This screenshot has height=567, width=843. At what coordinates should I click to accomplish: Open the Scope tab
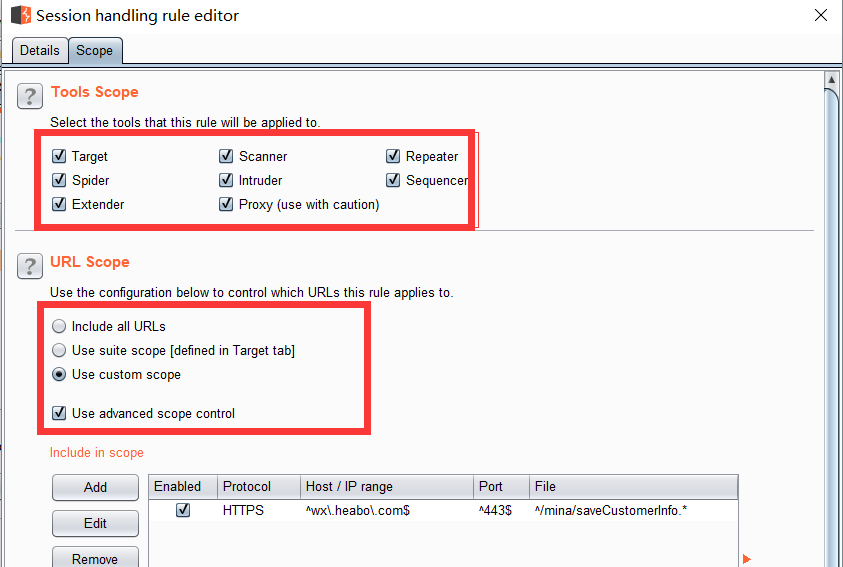95,50
